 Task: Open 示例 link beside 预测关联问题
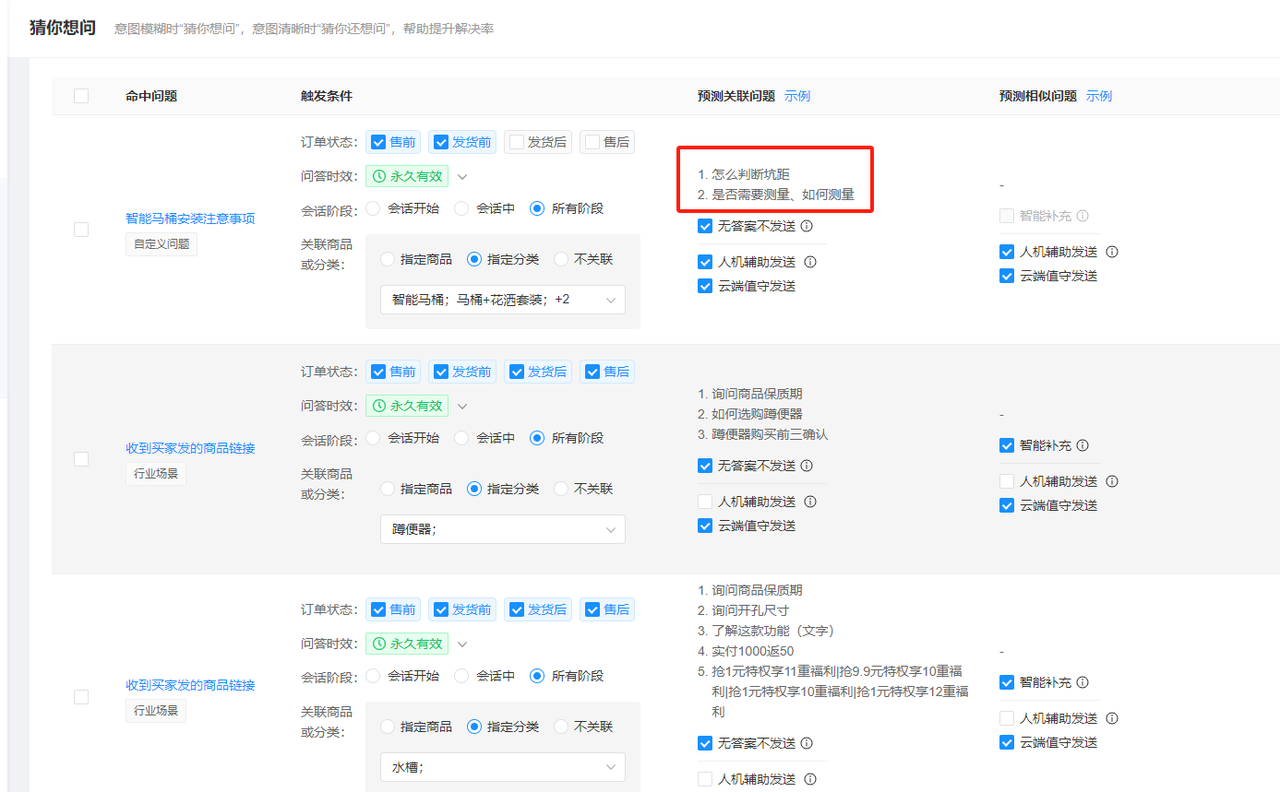point(797,96)
